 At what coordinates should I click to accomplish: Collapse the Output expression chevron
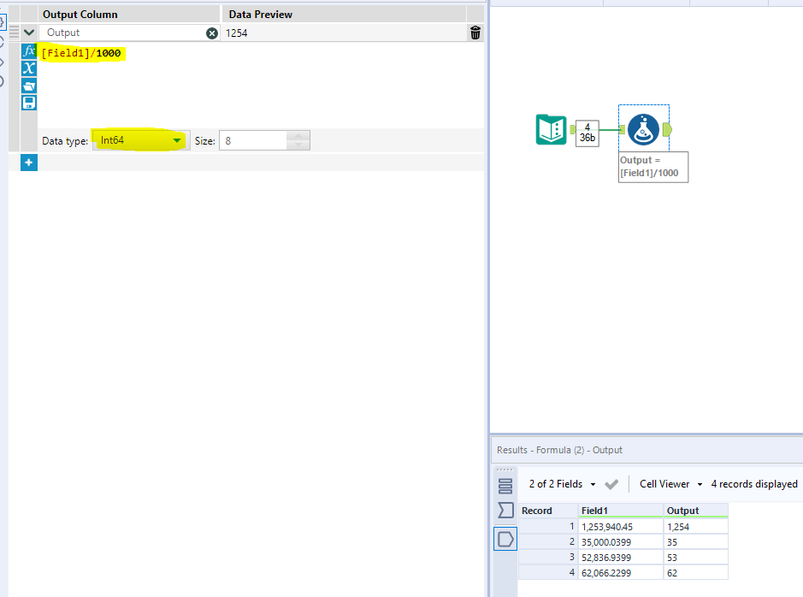29,33
